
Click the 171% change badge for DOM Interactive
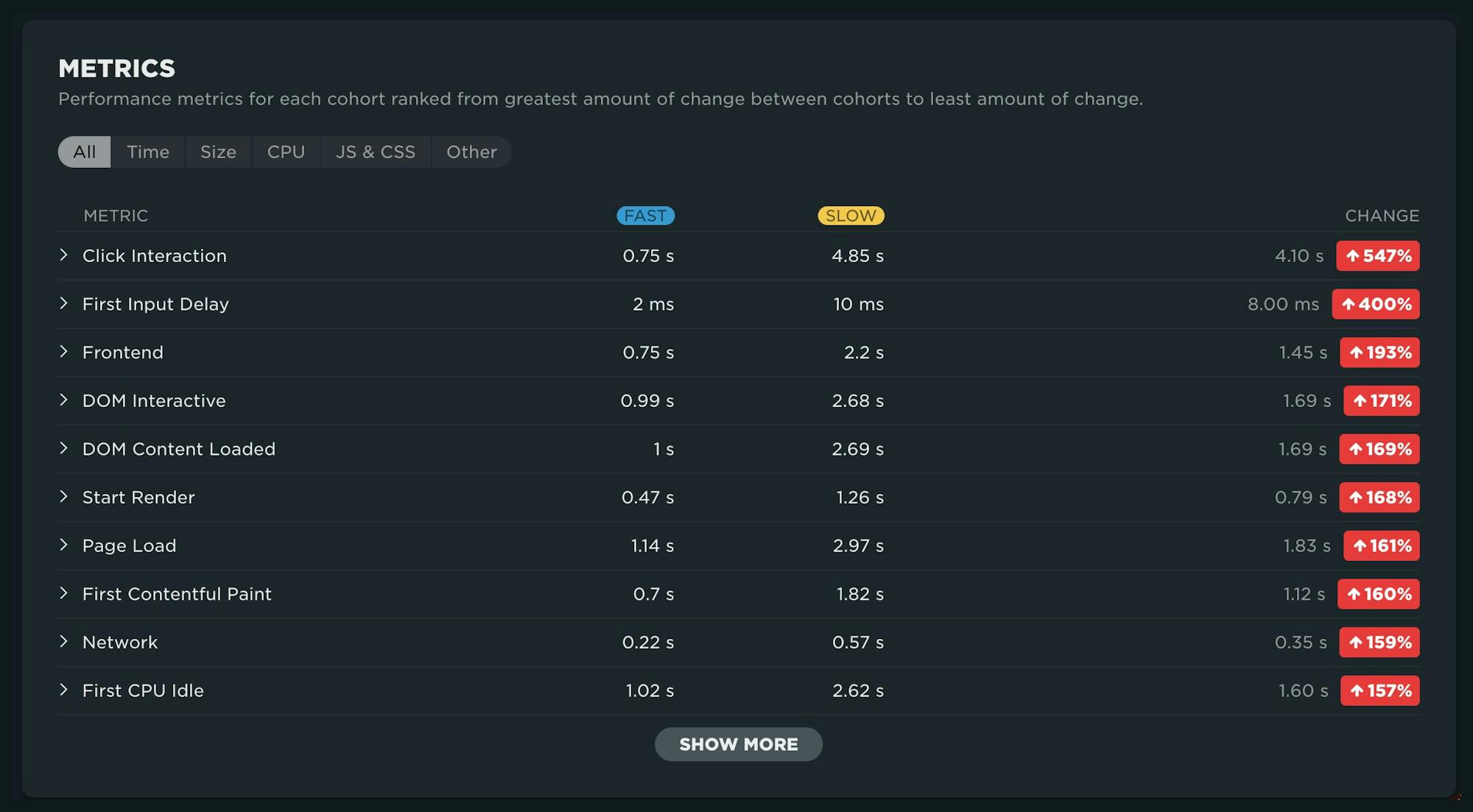pyautogui.click(x=1380, y=400)
